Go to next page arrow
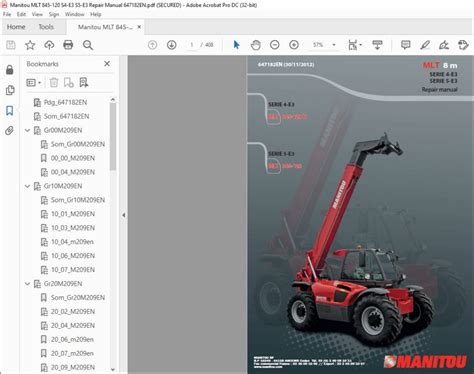Image resolution: width=474 pixels, height=374 pixels. point(172,45)
